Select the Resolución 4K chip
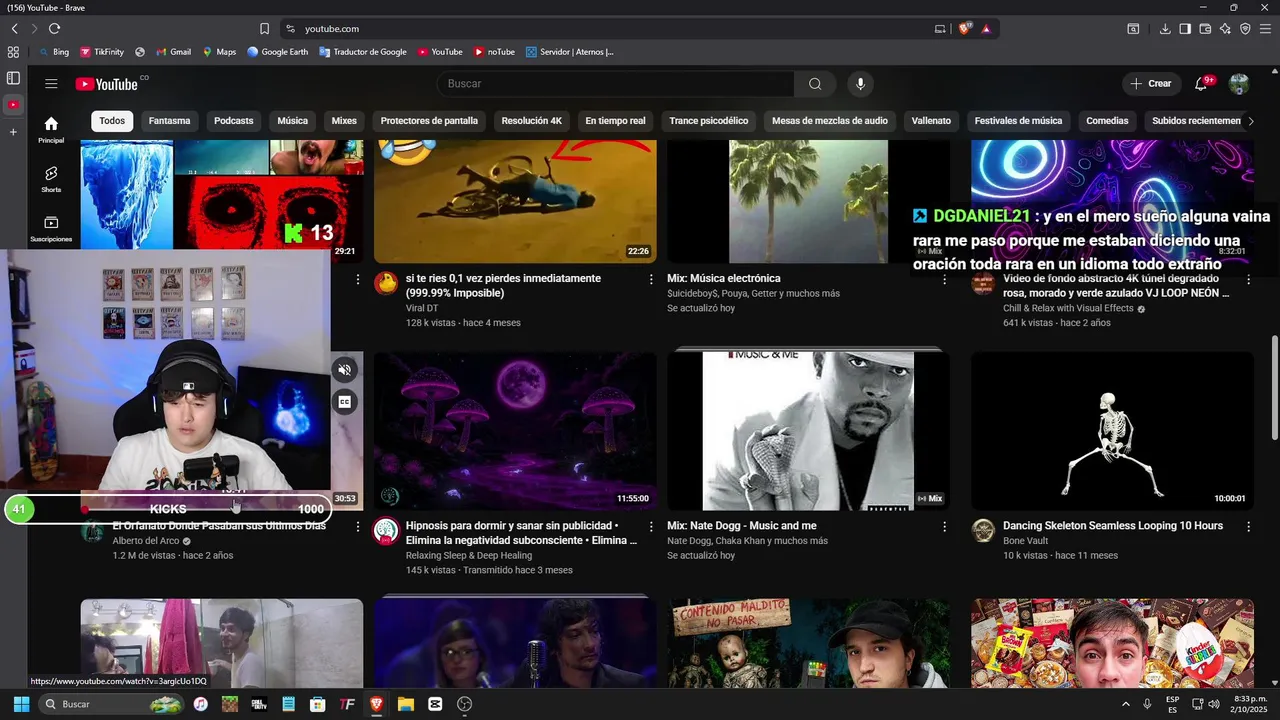This screenshot has height=720, width=1280. (532, 121)
